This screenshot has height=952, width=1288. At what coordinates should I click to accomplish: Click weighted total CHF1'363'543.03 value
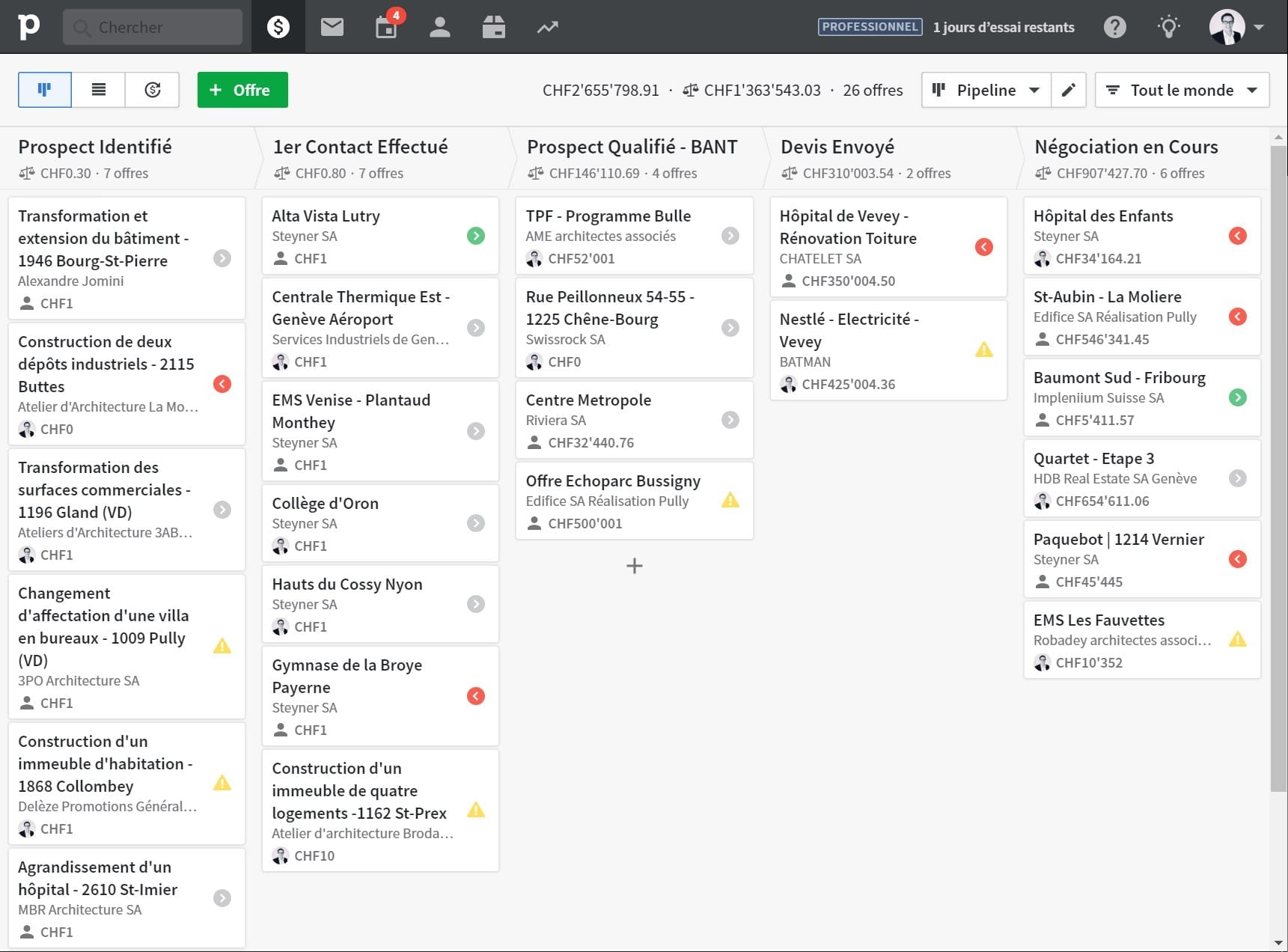tap(763, 90)
